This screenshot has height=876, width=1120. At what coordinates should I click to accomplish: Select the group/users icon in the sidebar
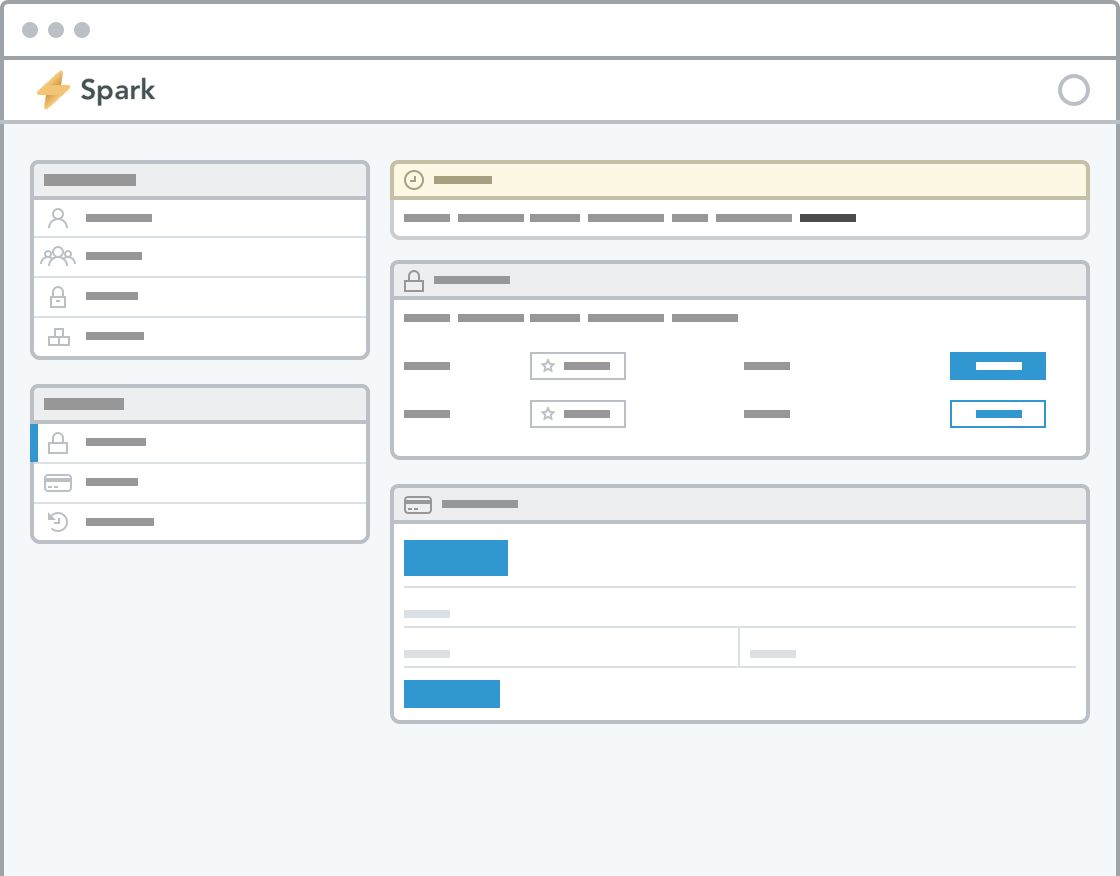click(x=57, y=257)
